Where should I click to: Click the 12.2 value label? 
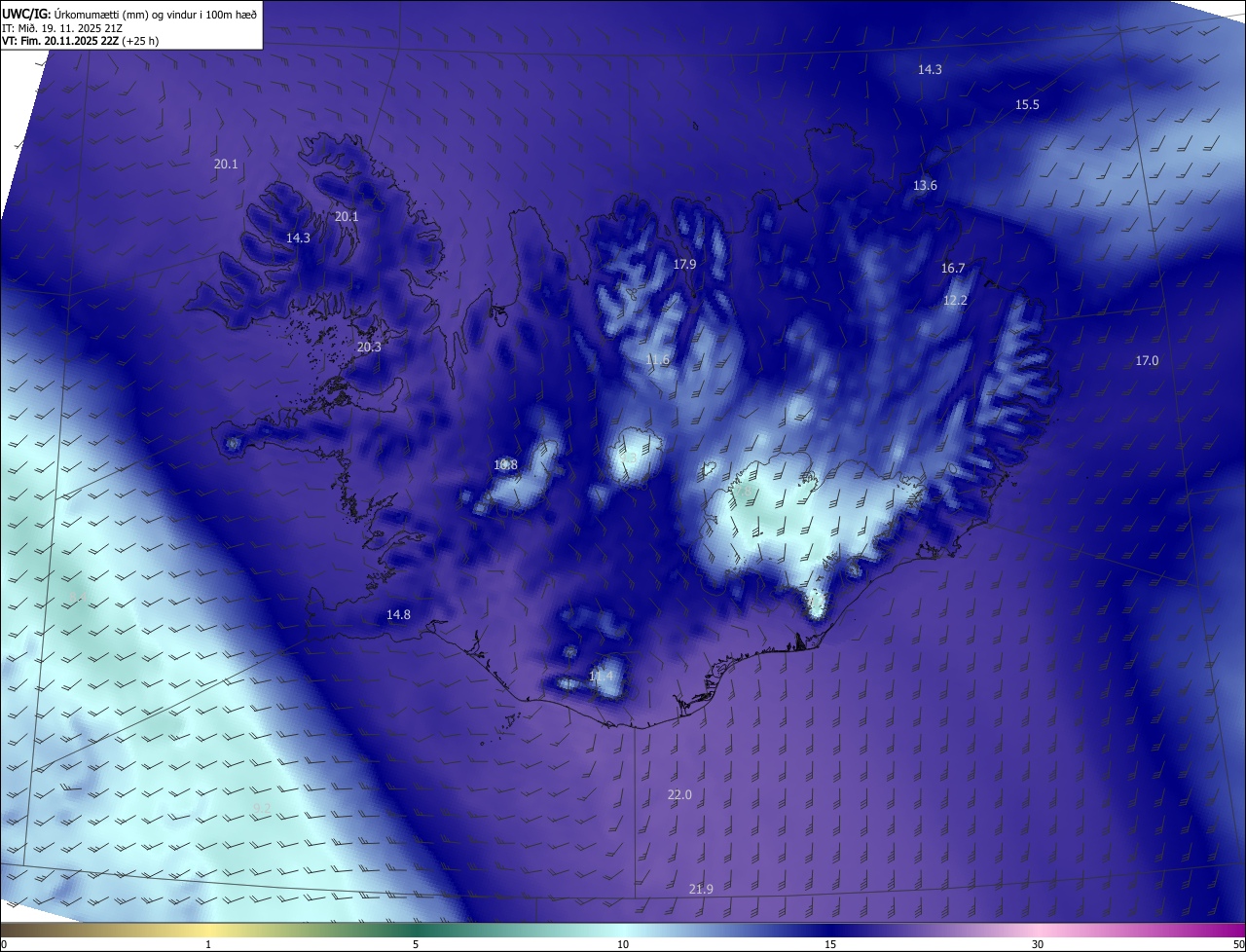(x=956, y=301)
